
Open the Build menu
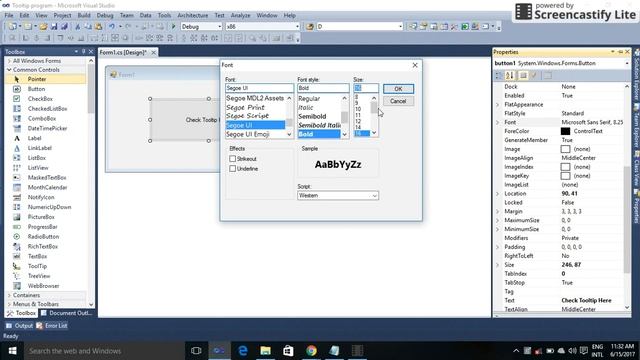coord(84,16)
